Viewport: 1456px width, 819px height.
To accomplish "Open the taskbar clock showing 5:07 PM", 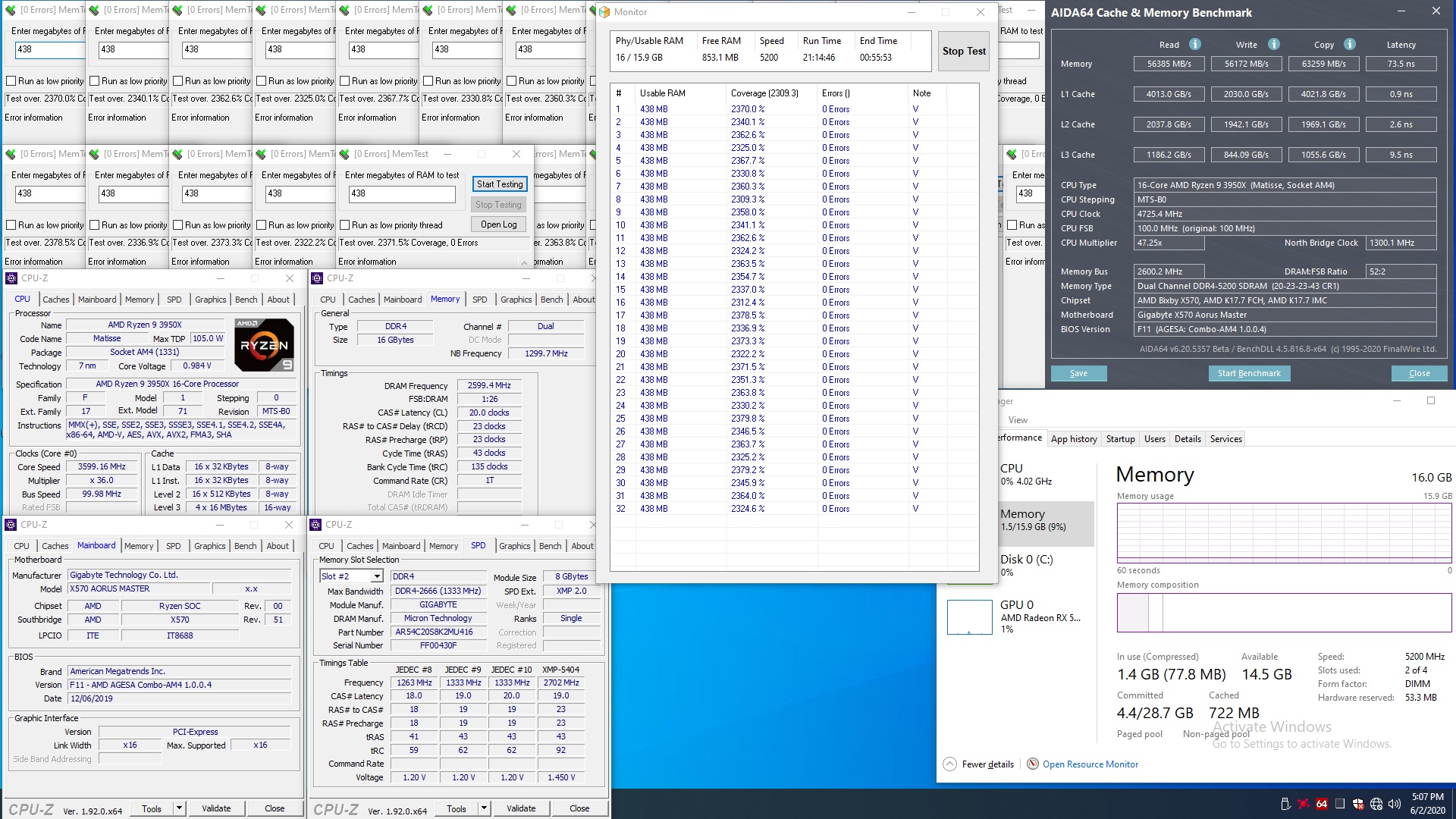I will point(1428,804).
